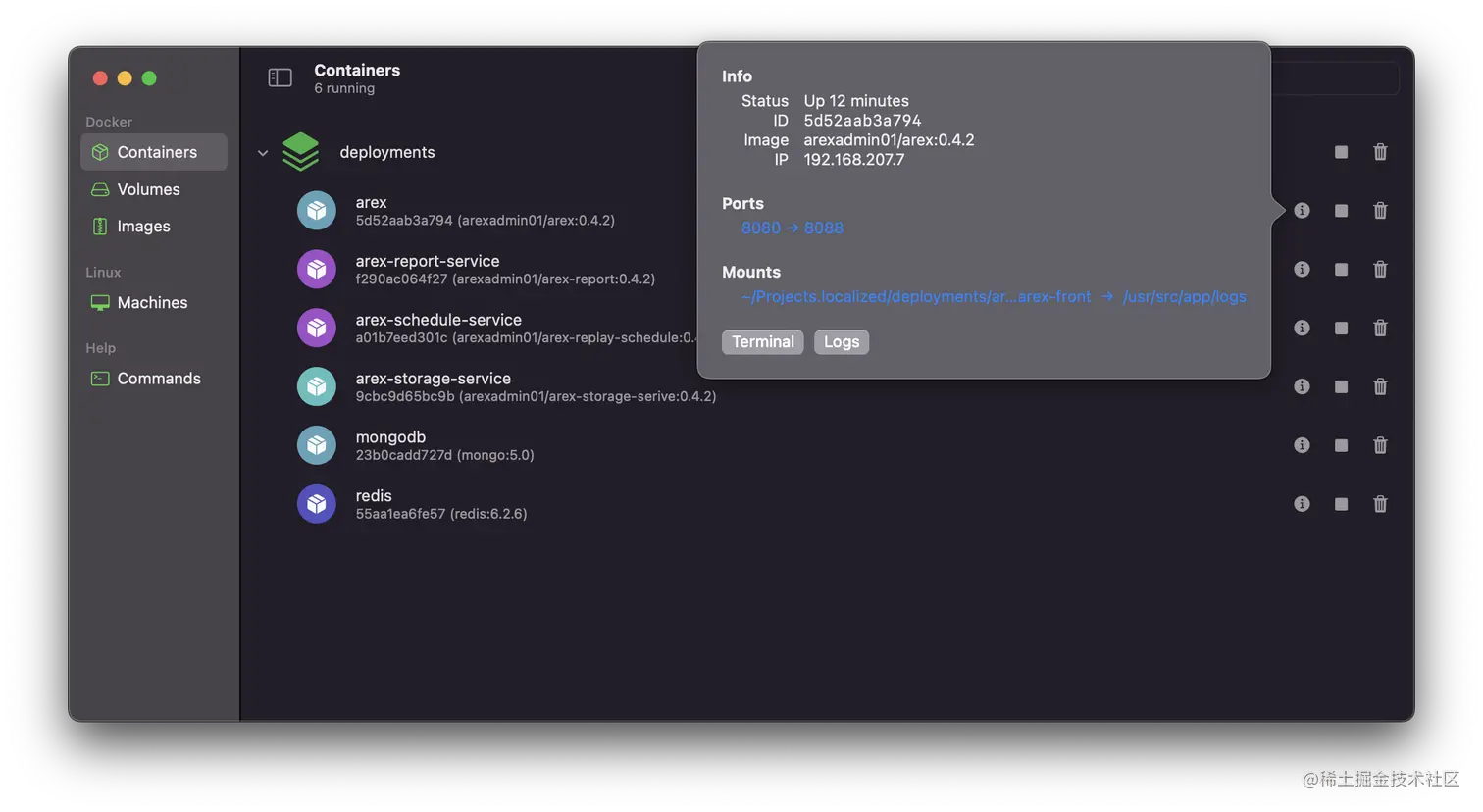The image size is (1483, 812).
Task: Select the arex-report-service row name
Action: point(428,261)
